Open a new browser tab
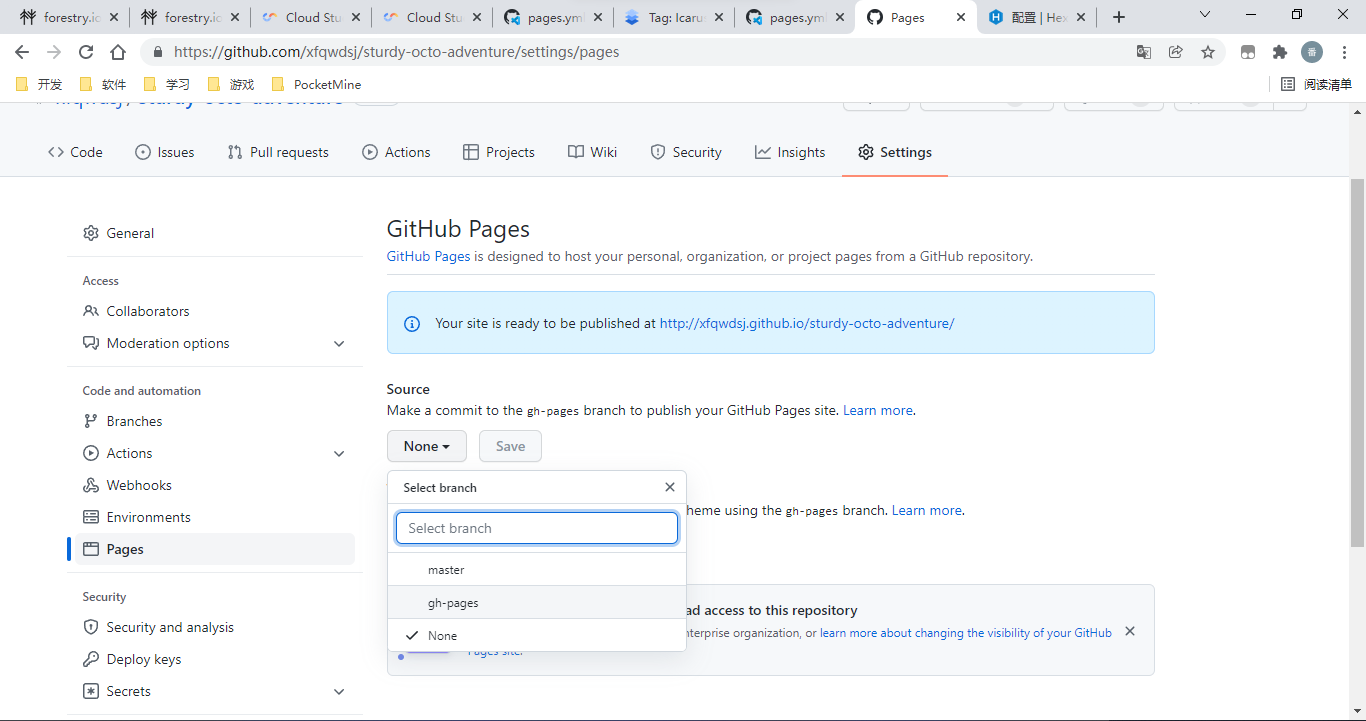 1119,17
